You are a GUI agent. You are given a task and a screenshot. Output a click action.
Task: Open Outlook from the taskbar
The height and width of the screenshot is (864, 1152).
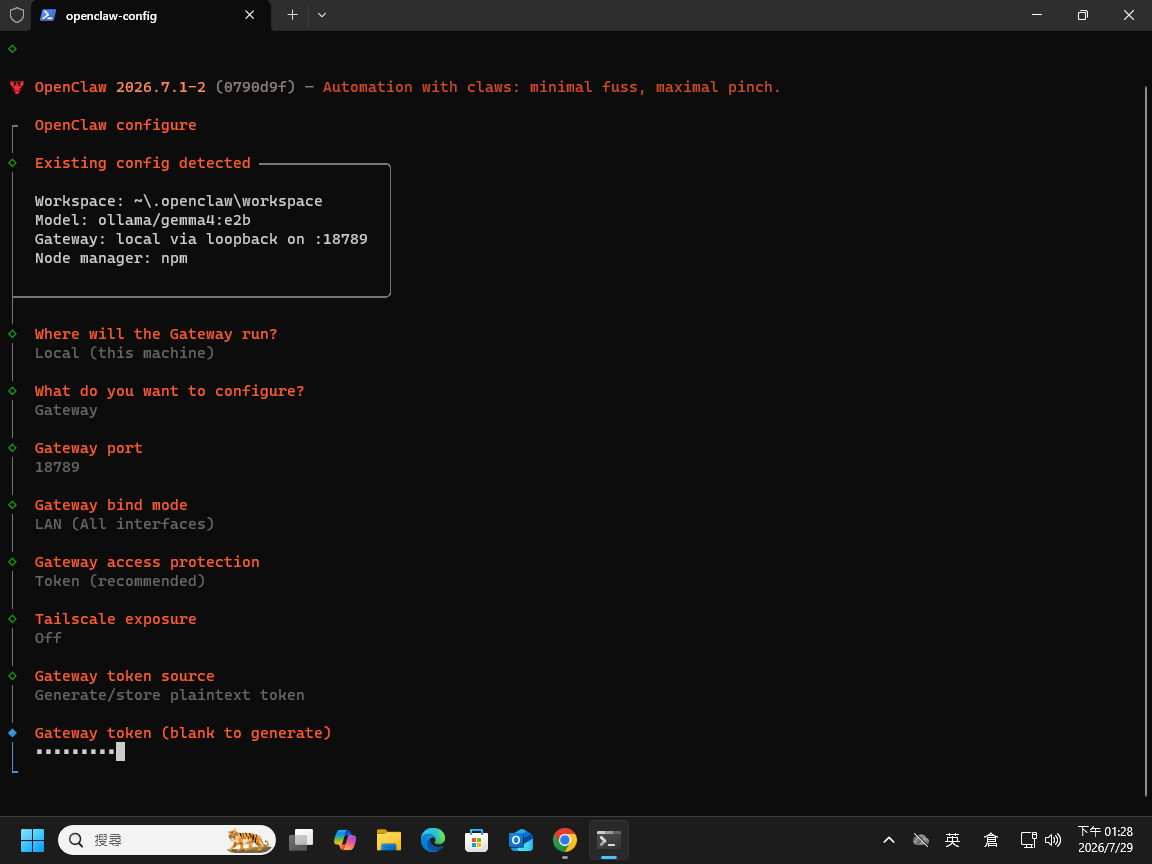pyautogui.click(x=521, y=840)
